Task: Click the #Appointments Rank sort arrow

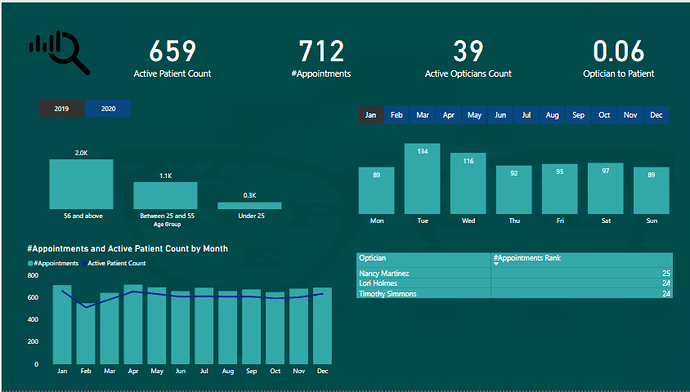Action: click(496, 264)
